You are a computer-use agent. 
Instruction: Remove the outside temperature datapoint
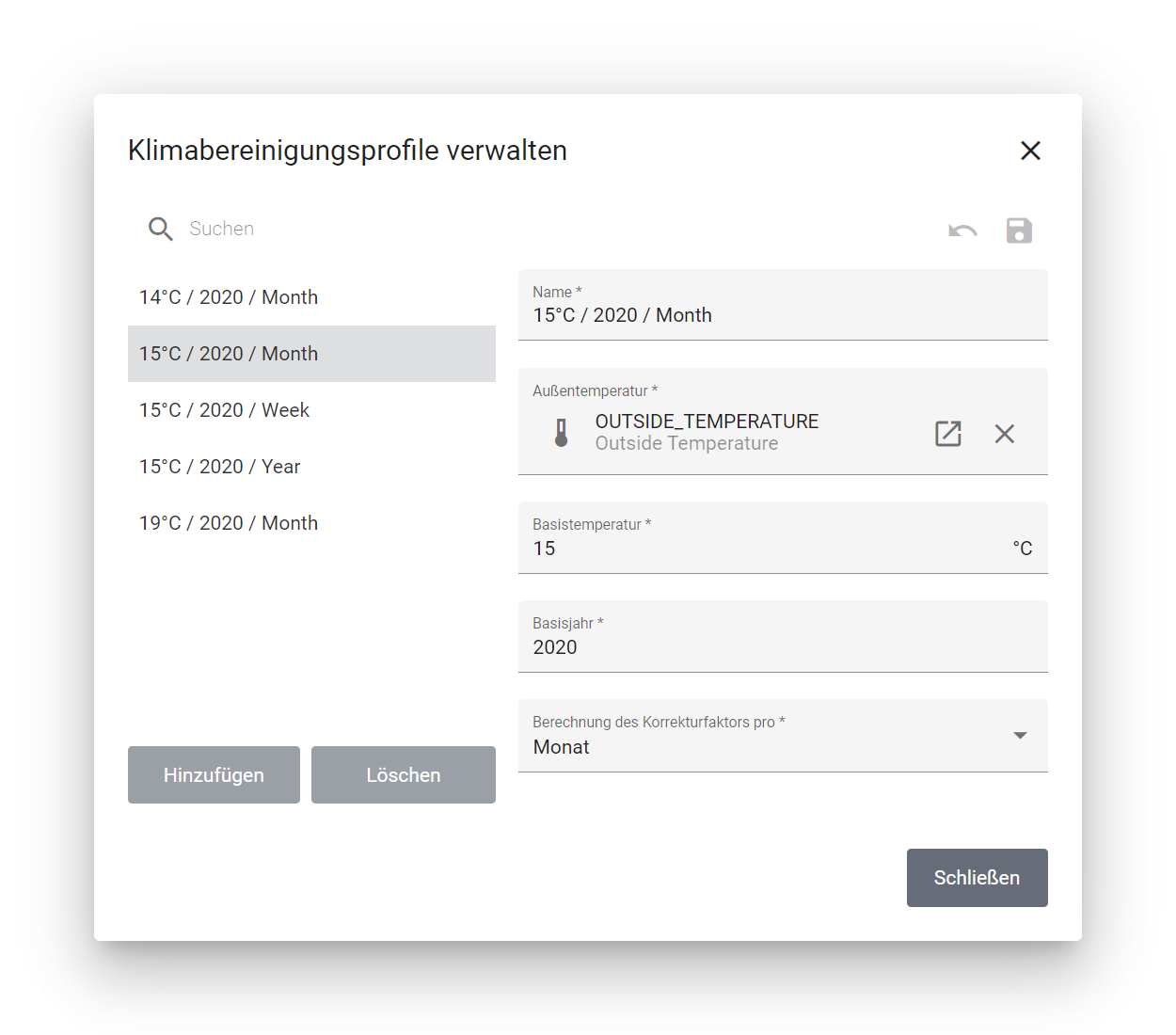(1005, 434)
